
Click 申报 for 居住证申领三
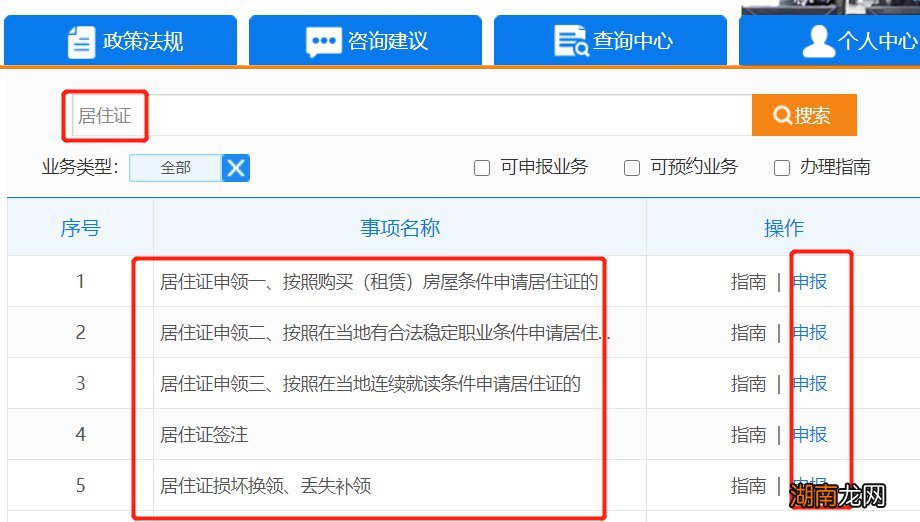(x=810, y=384)
